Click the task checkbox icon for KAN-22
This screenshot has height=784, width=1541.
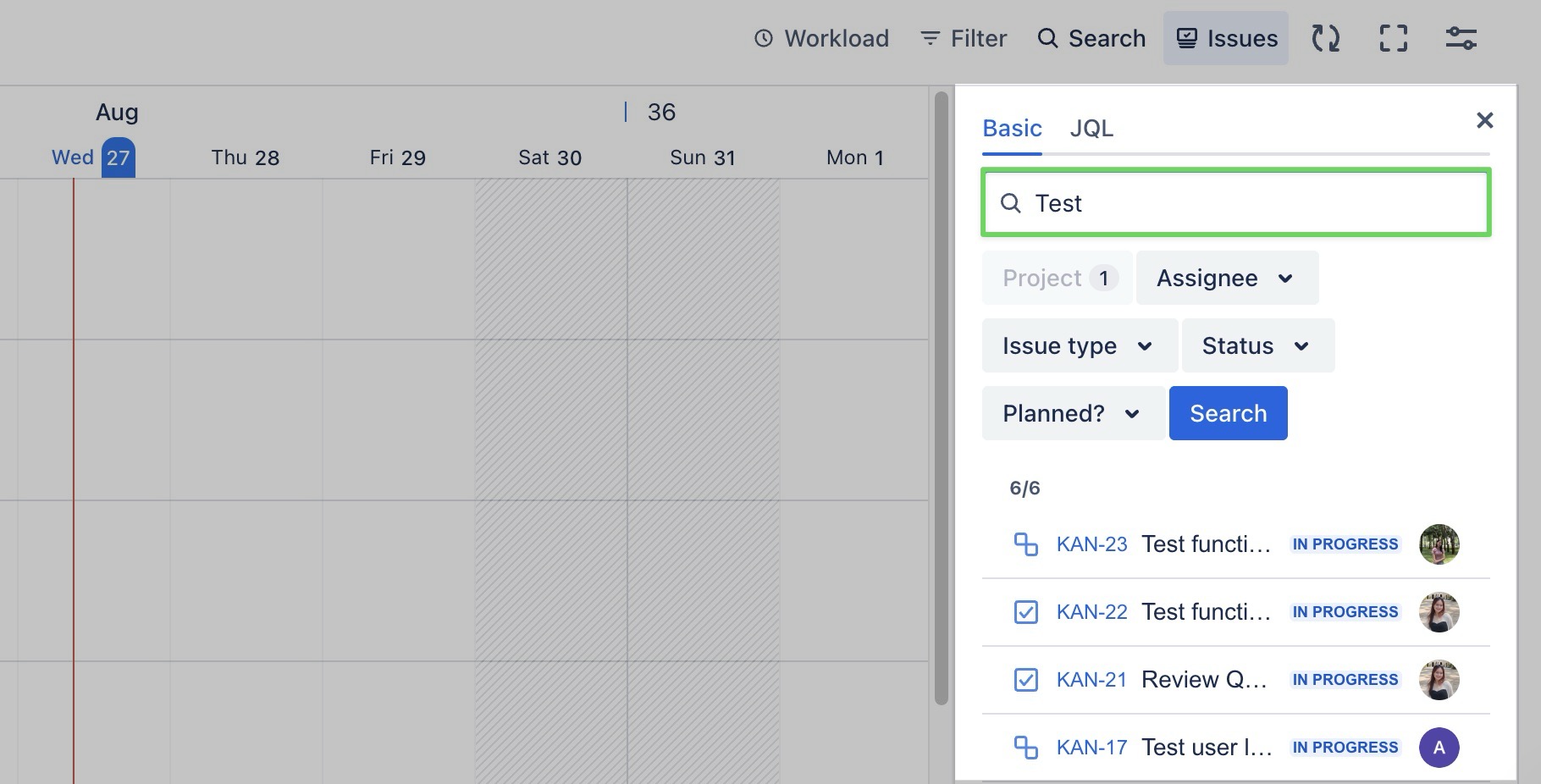coord(1025,612)
